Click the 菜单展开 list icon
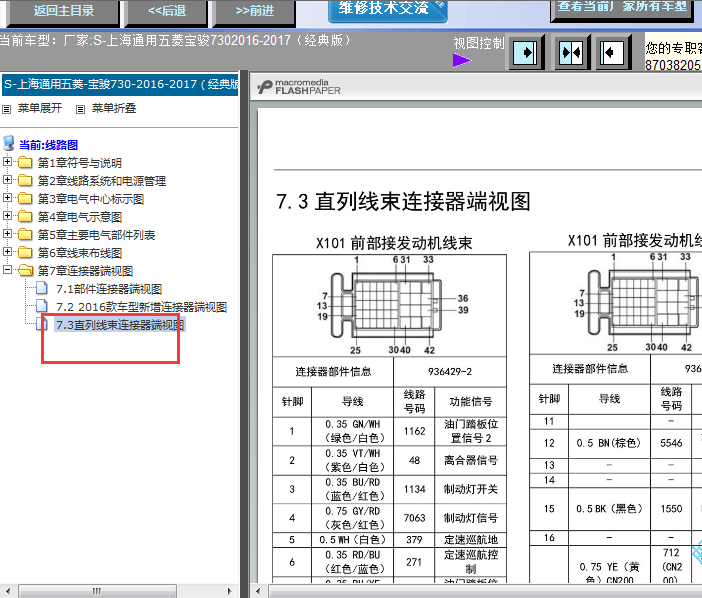702x598 pixels. coord(7,109)
